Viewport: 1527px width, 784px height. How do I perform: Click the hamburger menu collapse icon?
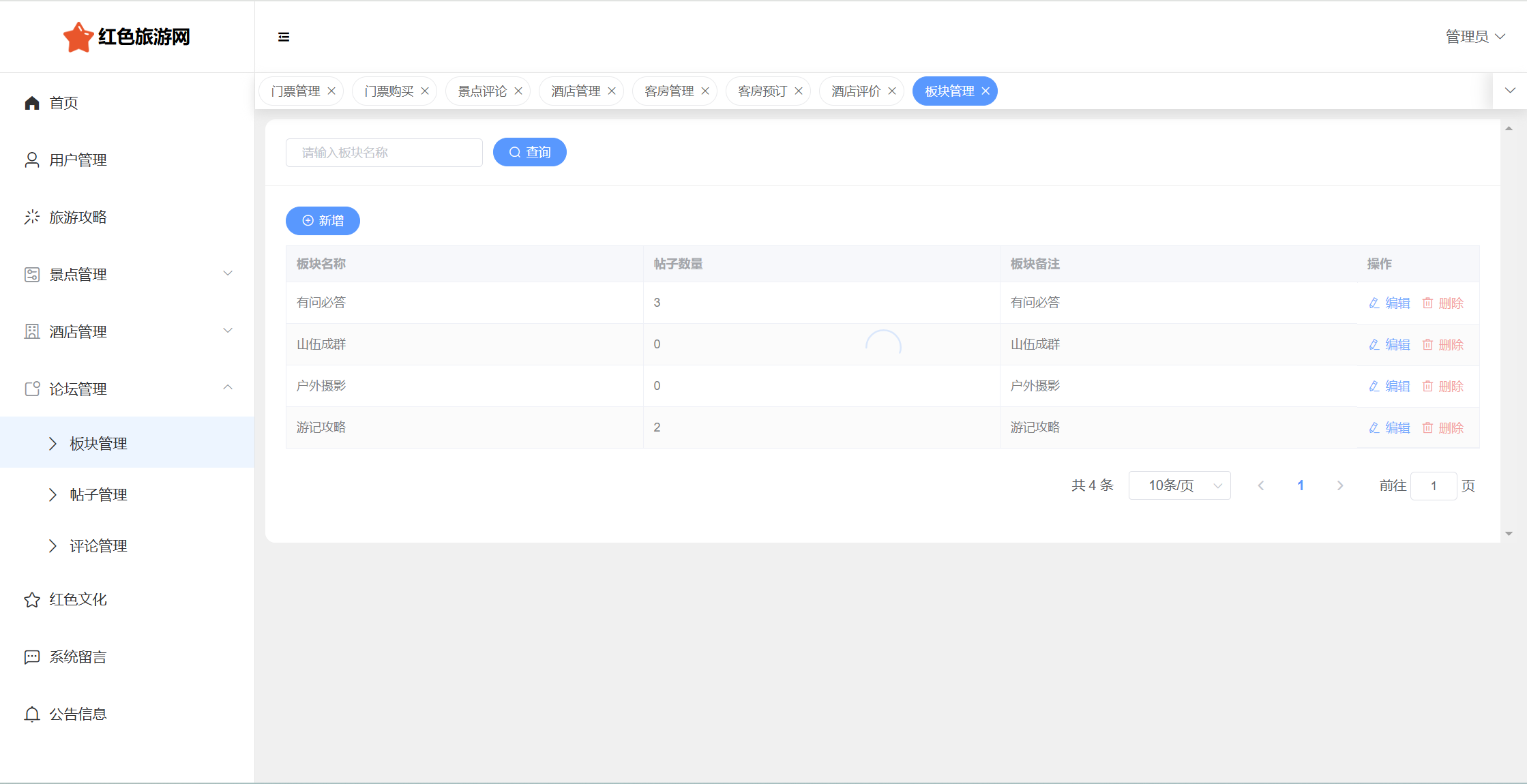[284, 37]
